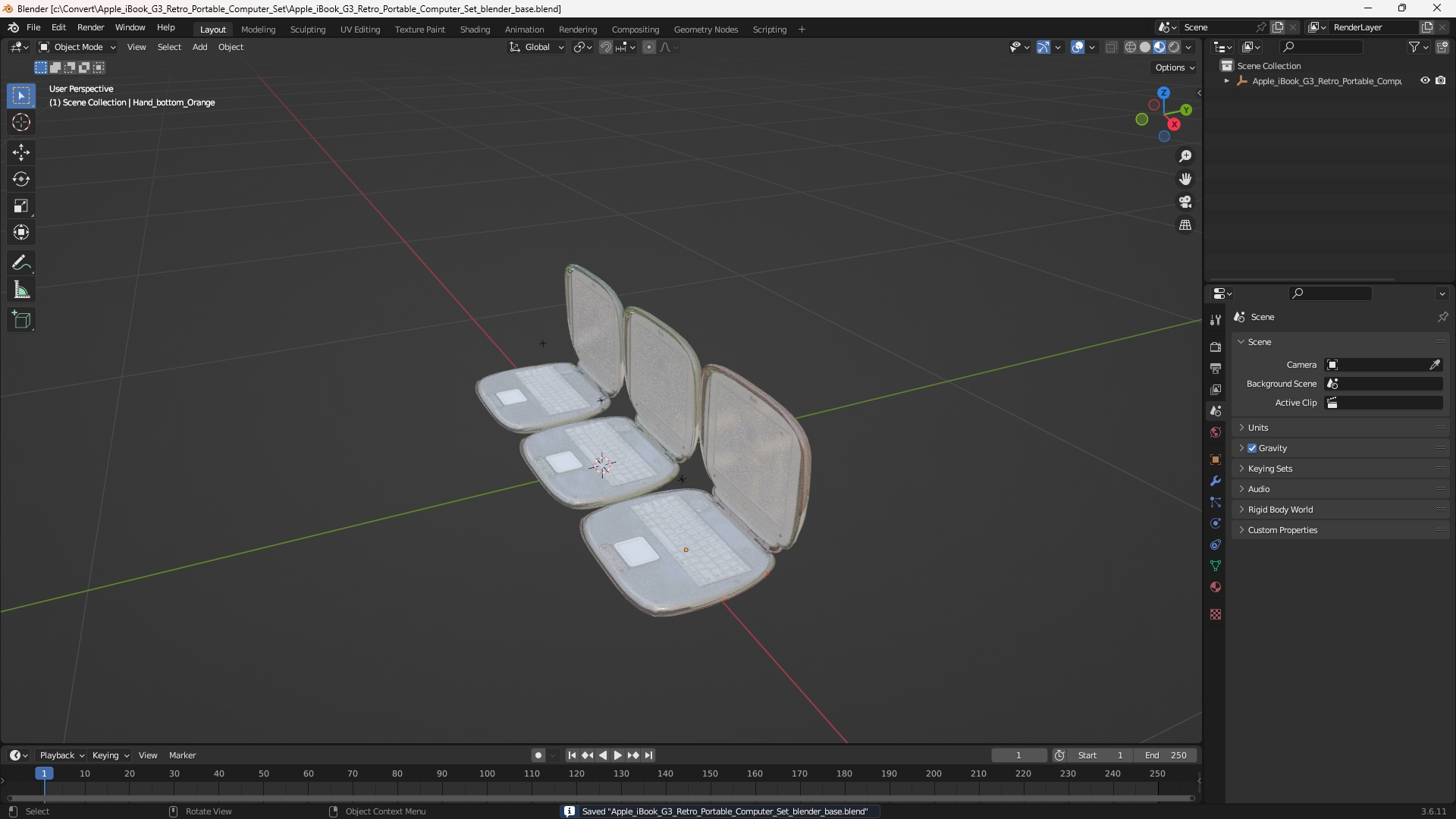
Task: Open the Object Constraints tab
Action: 1216,544
